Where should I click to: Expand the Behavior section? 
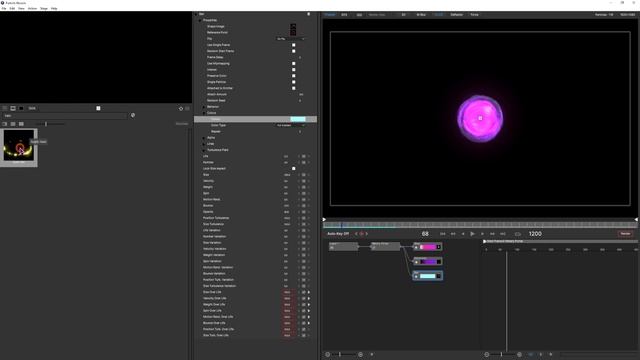tap(204, 107)
